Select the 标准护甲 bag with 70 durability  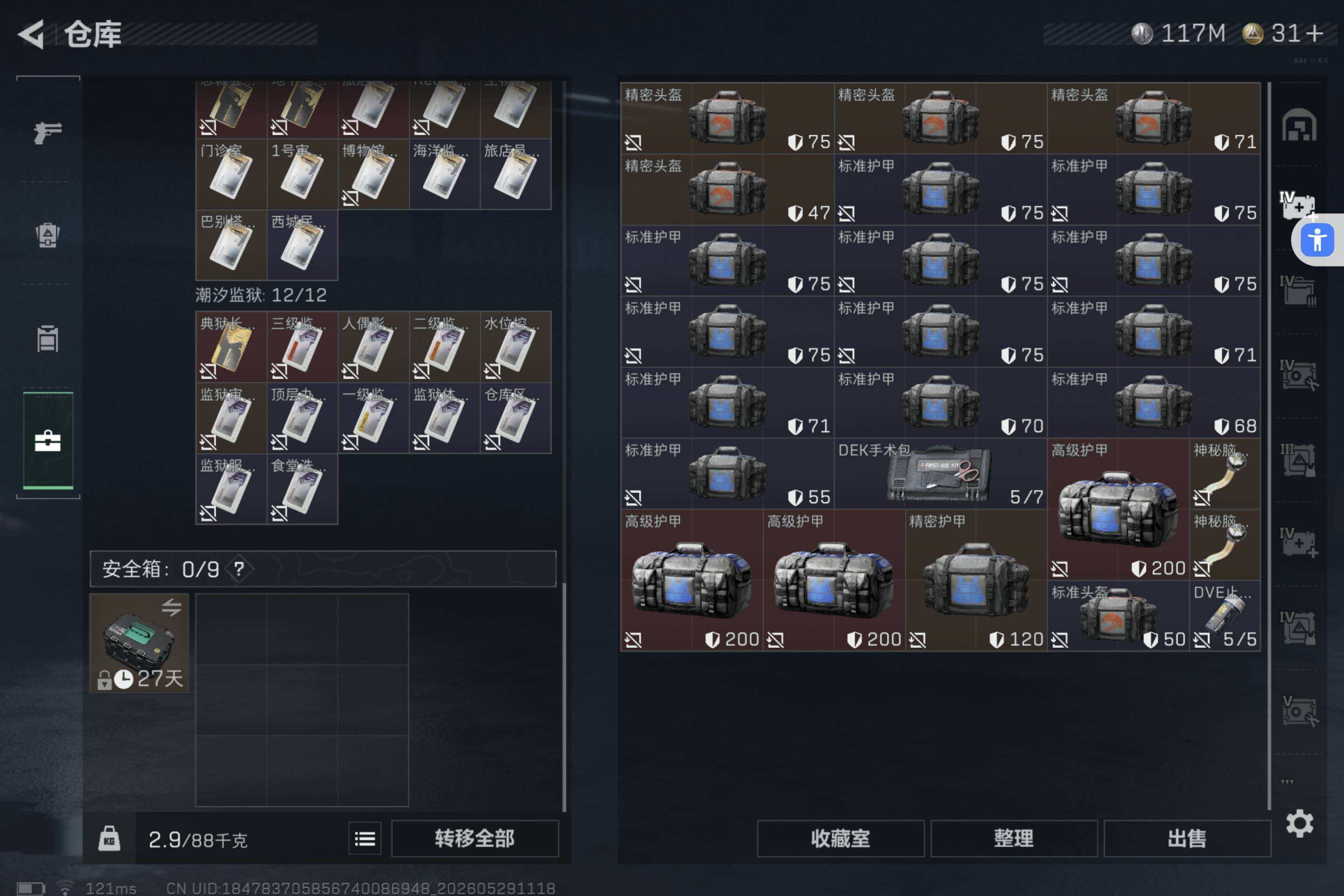941,403
